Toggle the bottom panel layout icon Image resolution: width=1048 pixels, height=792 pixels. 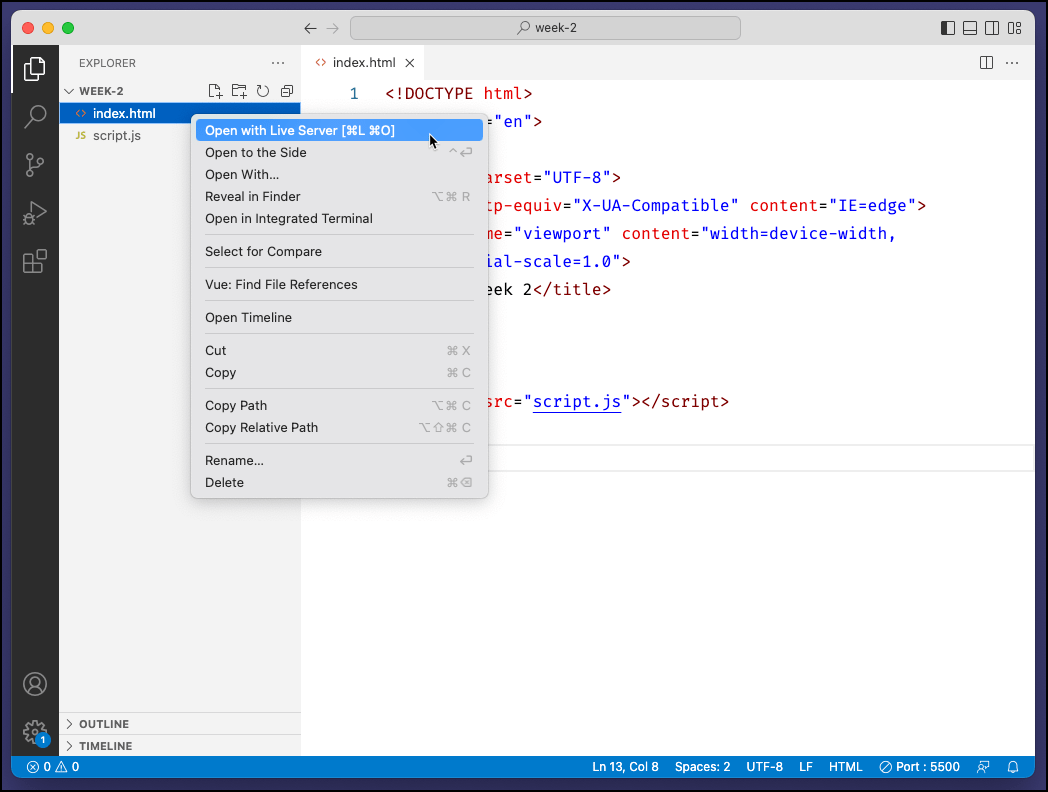coord(970,28)
